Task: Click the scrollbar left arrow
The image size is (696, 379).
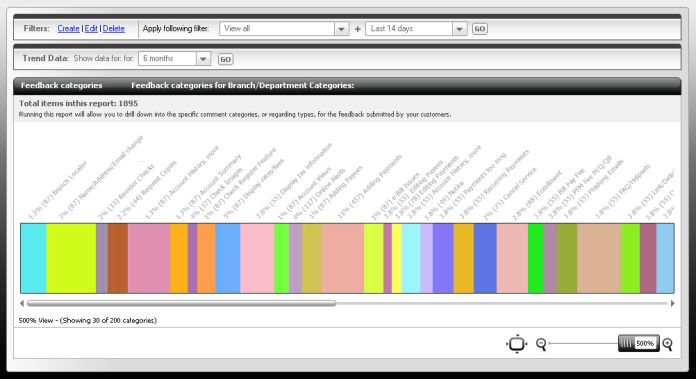Action: click(22, 303)
